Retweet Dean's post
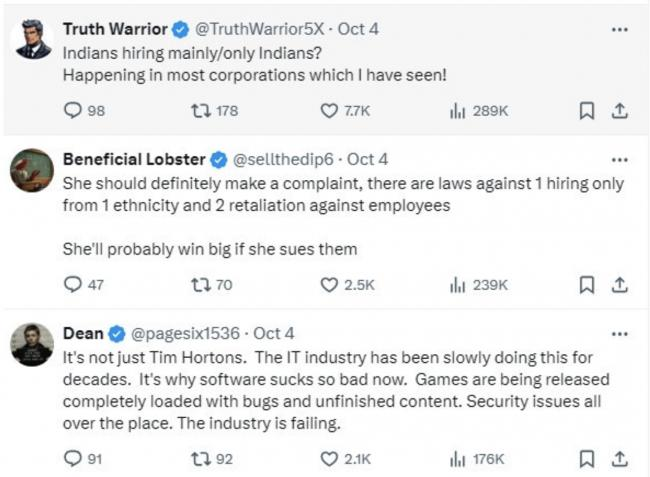650x477 pixels. click(x=199, y=459)
